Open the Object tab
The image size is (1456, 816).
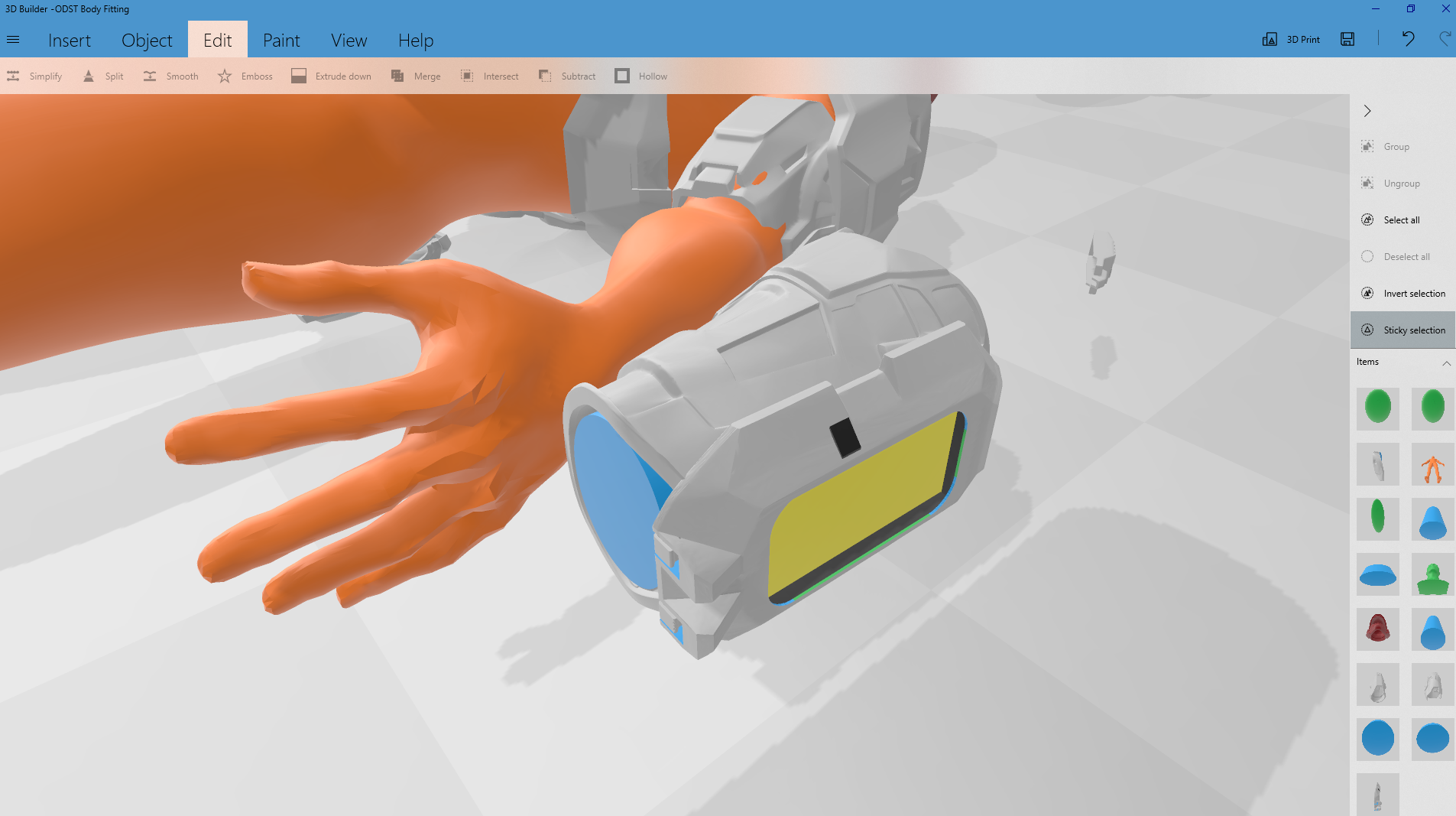tap(147, 40)
